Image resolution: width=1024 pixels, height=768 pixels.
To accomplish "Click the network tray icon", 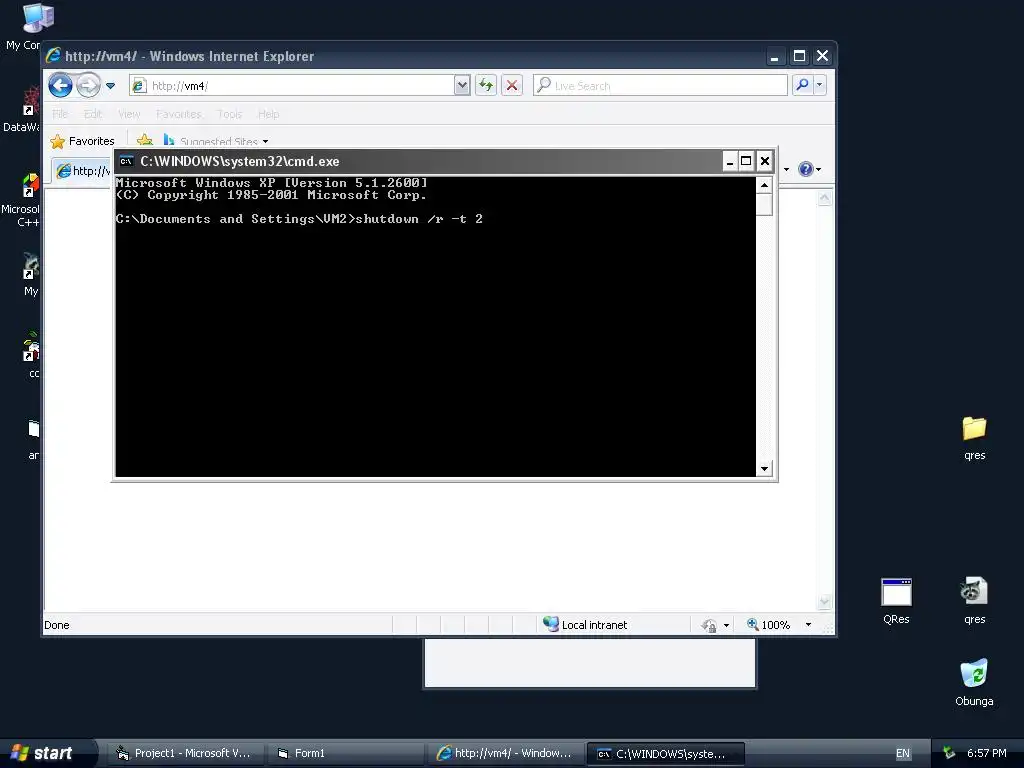I will (x=949, y=753).
